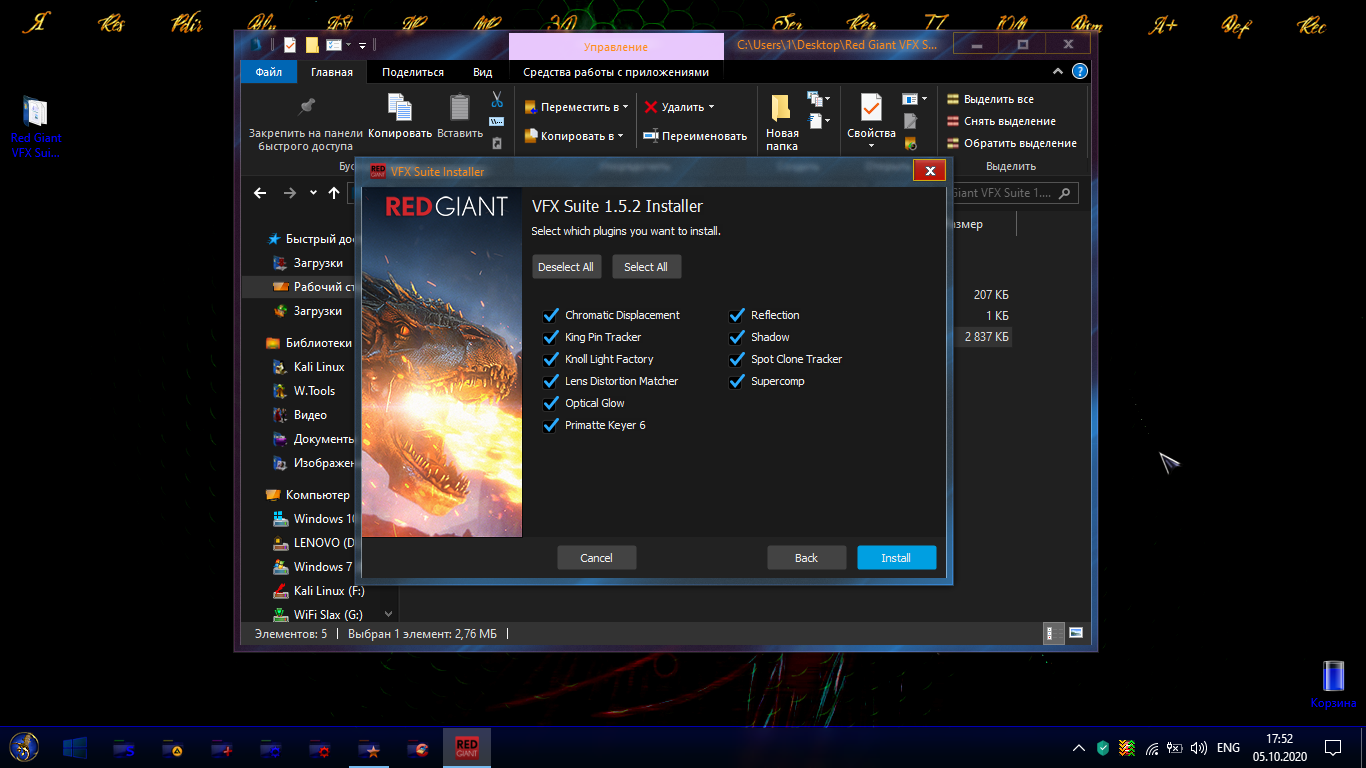Click the scissors Cut icon
The height and width of the screenshot is (768, 1366).
click(496, 100)
